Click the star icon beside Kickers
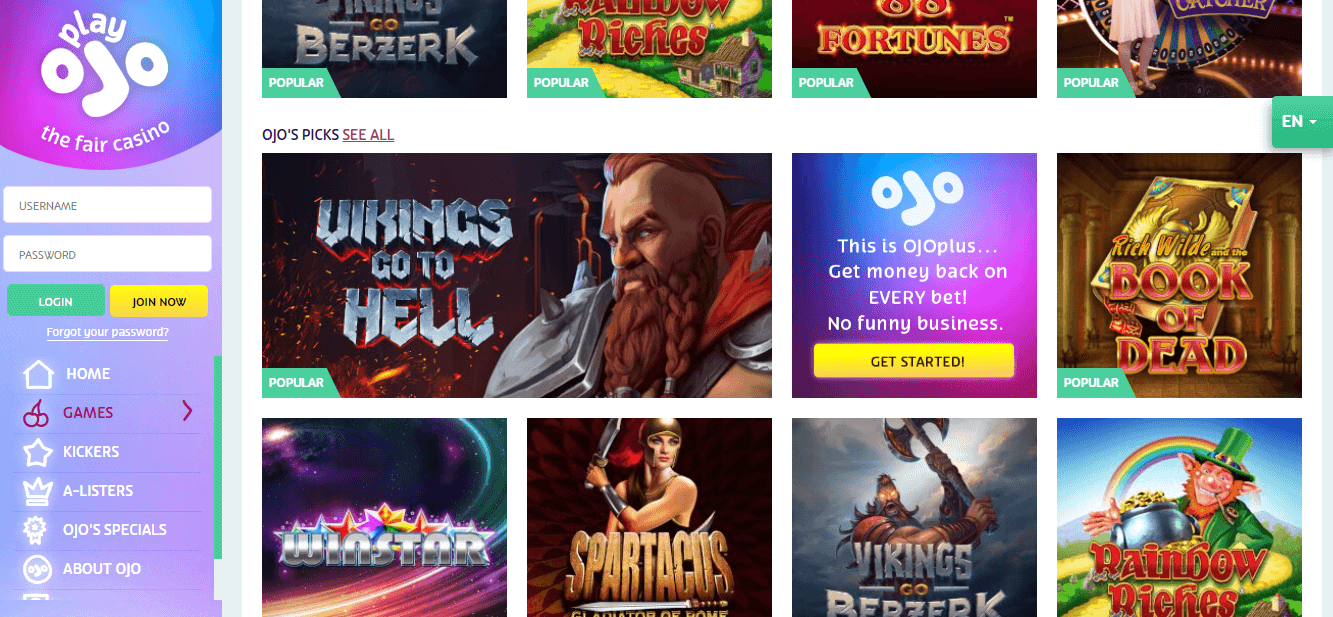This screenshot has height=617, width=1333. pyautogui.click(x=38, y=452)
